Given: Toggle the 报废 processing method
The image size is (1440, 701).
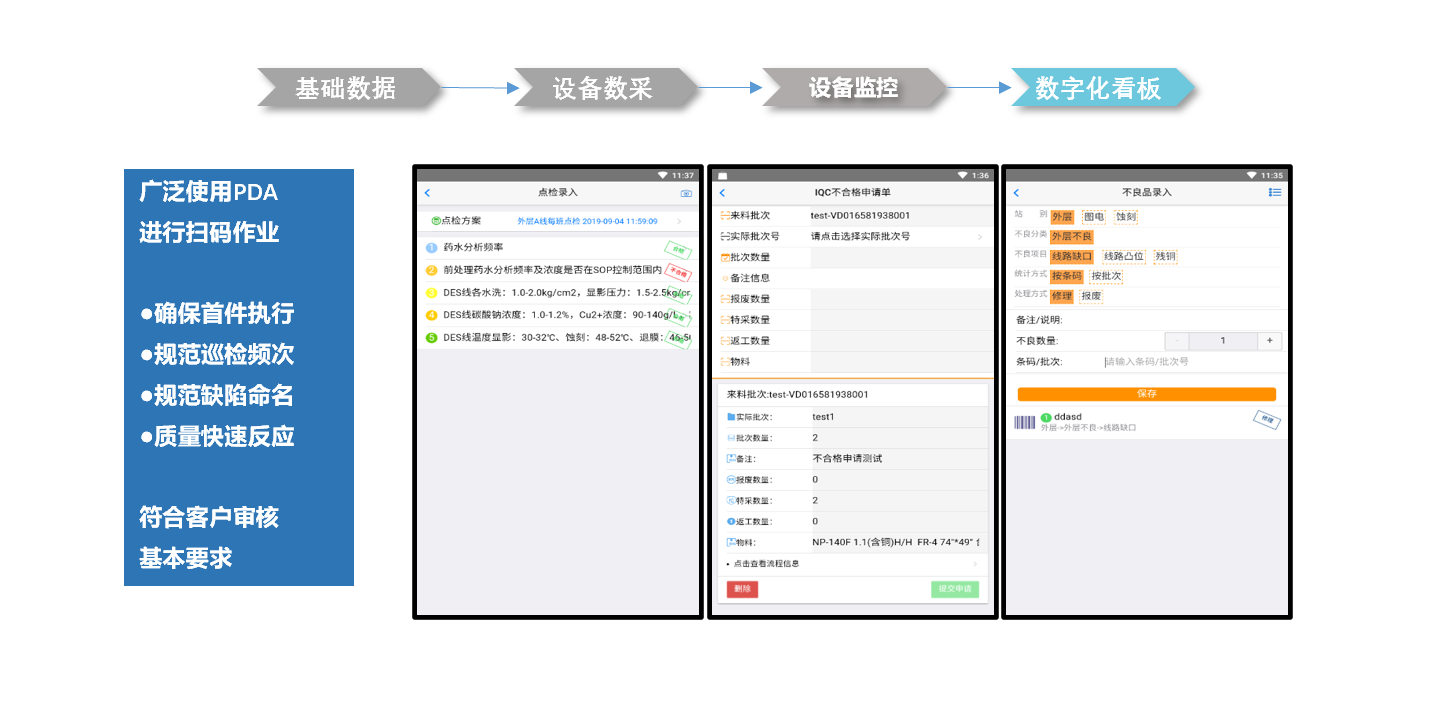Looking at the screenshot, I should click(x=1091, y=297).
